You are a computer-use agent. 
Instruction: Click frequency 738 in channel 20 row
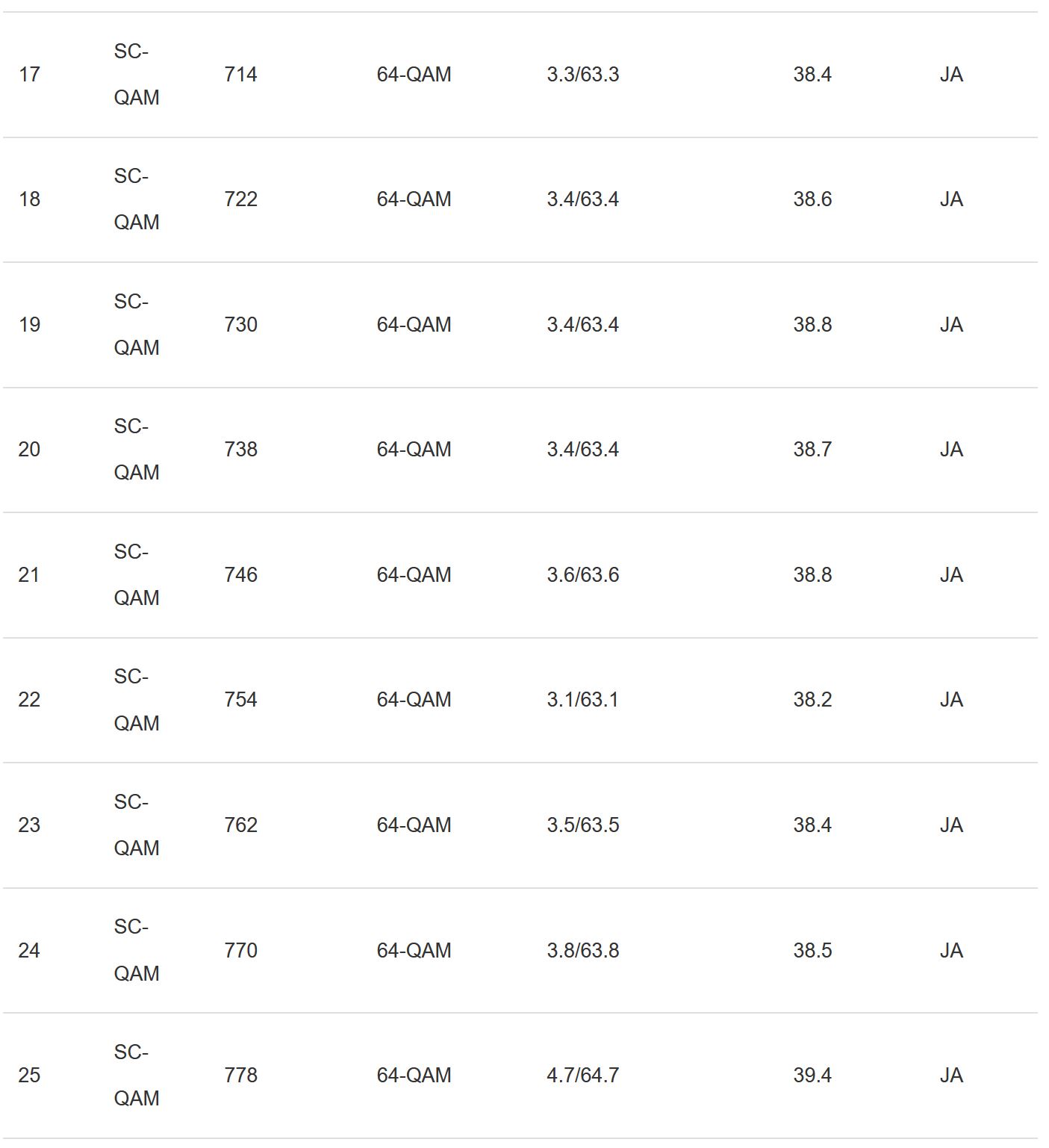pyautogui.click(x=240, y=450)
